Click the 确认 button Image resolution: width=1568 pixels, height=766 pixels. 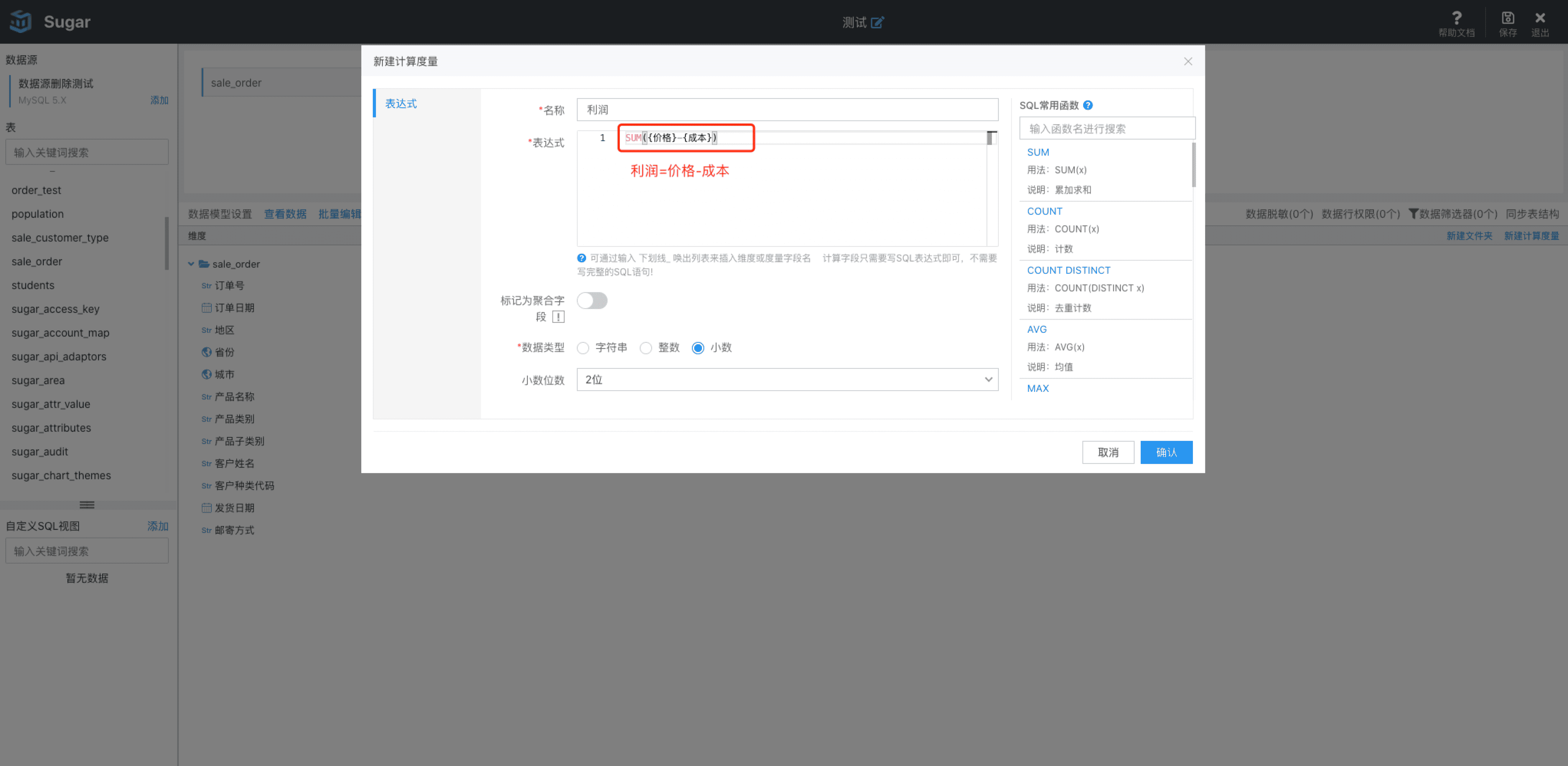click(x=1166, y=452)
